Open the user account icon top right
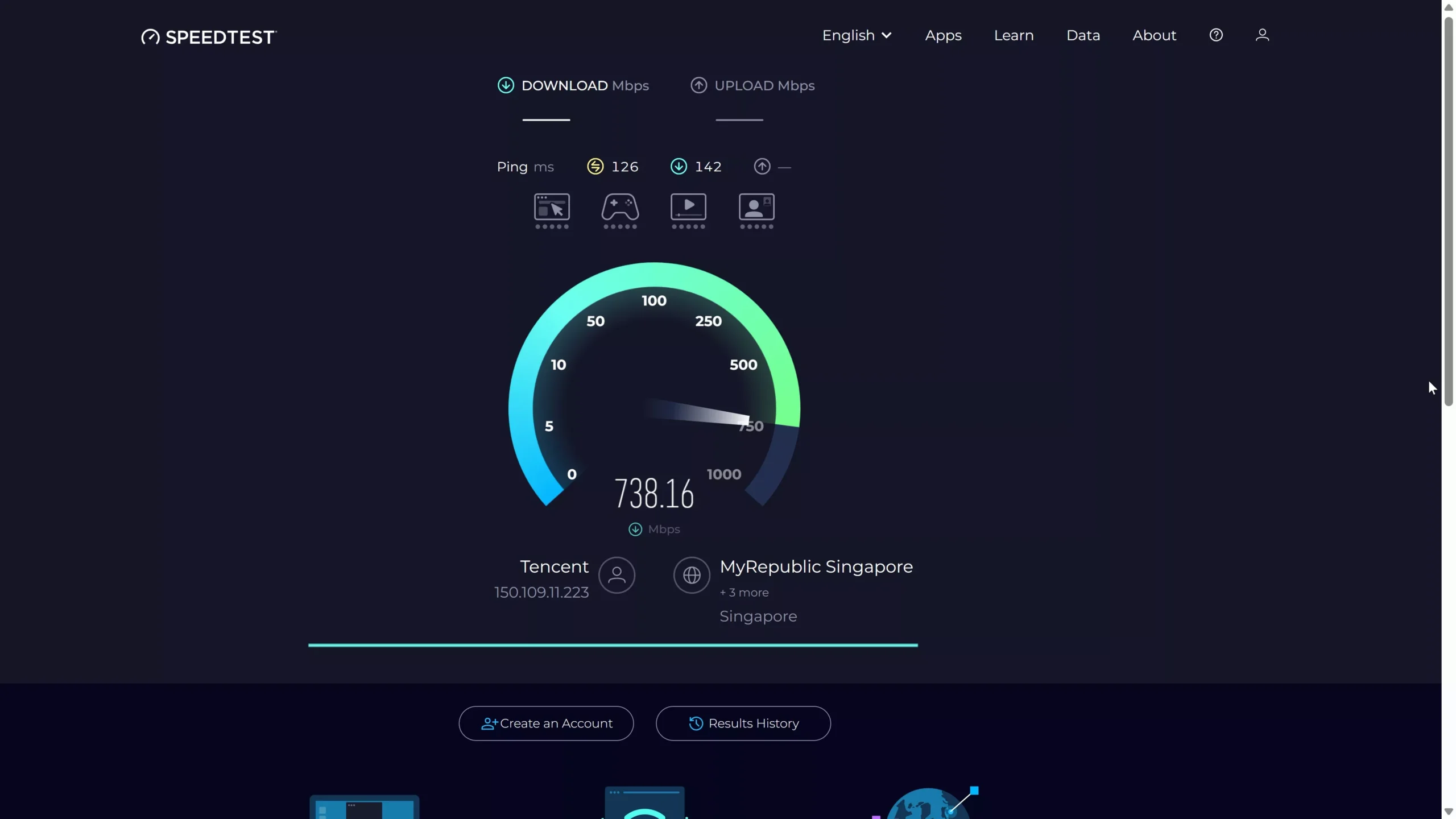The width and height of the screenshot is (1456, 819). (x=1263, y=35)
